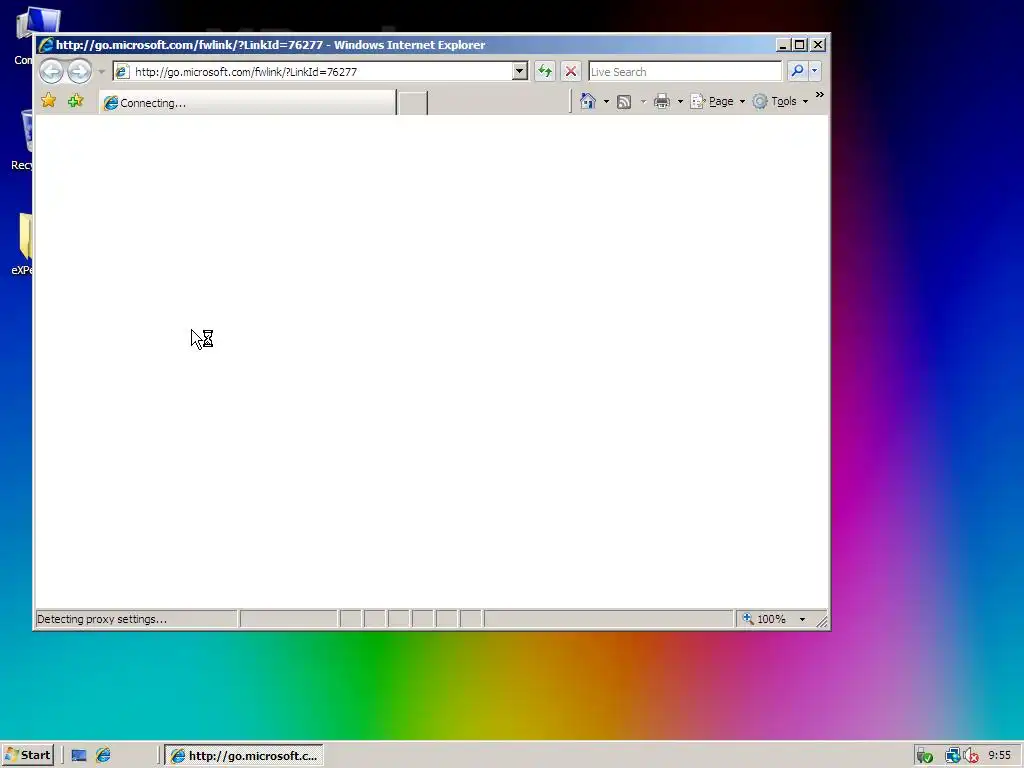Click the network connection tray icon
The width and height of the screenshot is (1024, 768).
pos(953,756)
